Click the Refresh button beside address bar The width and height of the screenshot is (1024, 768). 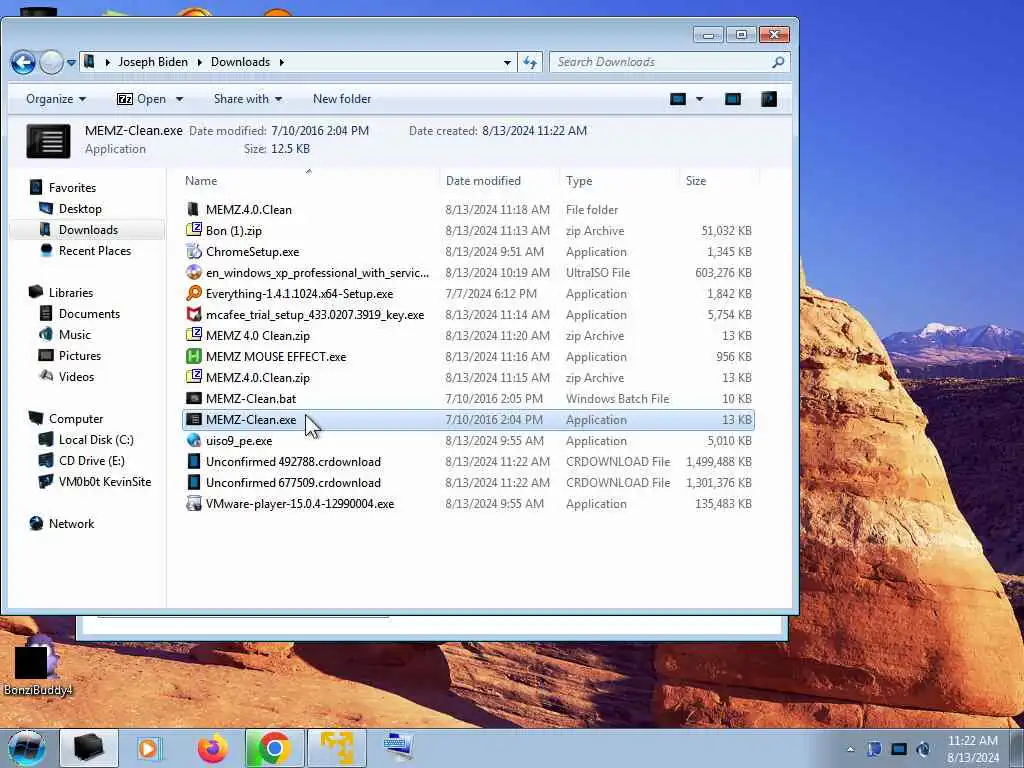point(530,62)
